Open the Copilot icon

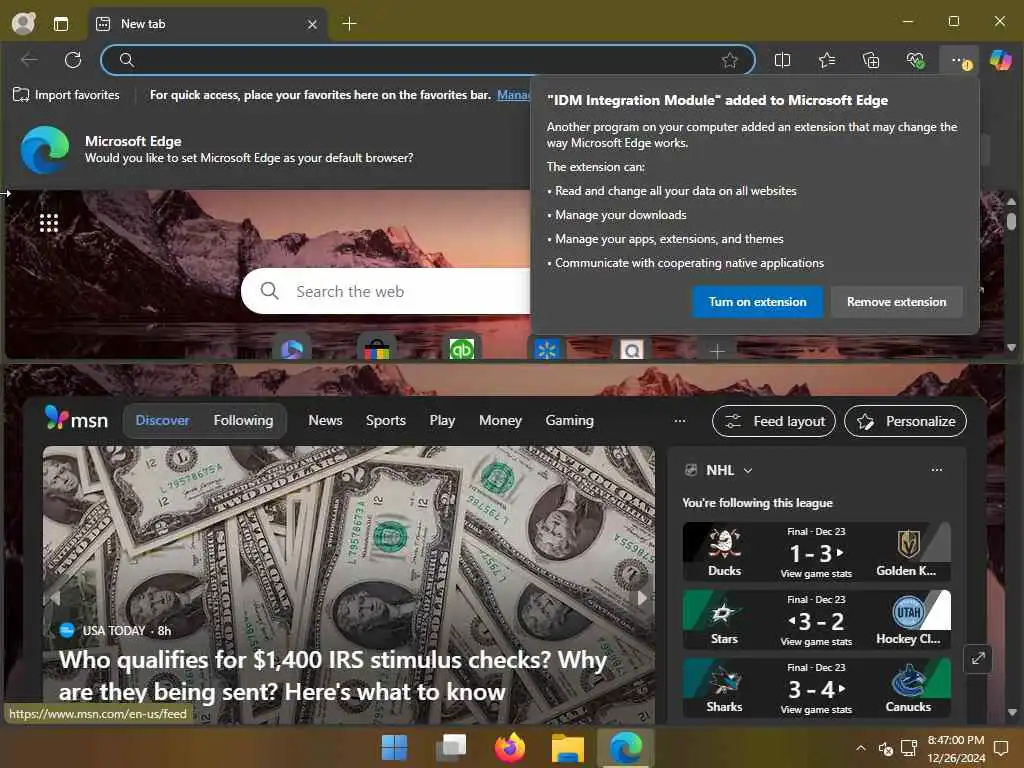tap(1000, 60)
